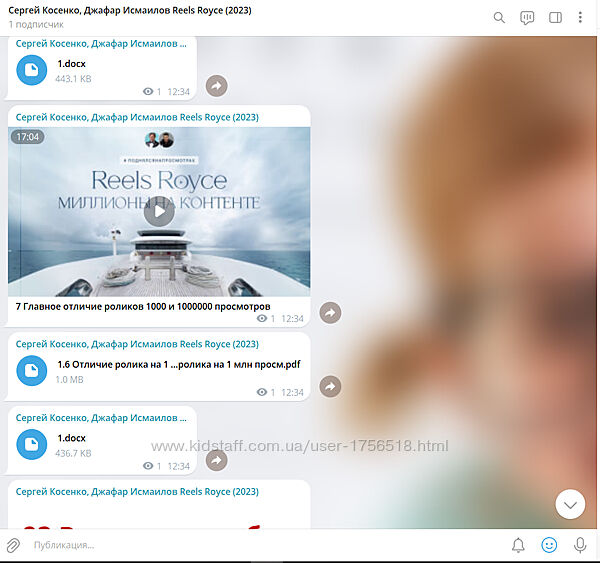The width and height of the screenshot is (600, 563).
Task: Click the channel name above the video post
Action: [x=137, y=117]
